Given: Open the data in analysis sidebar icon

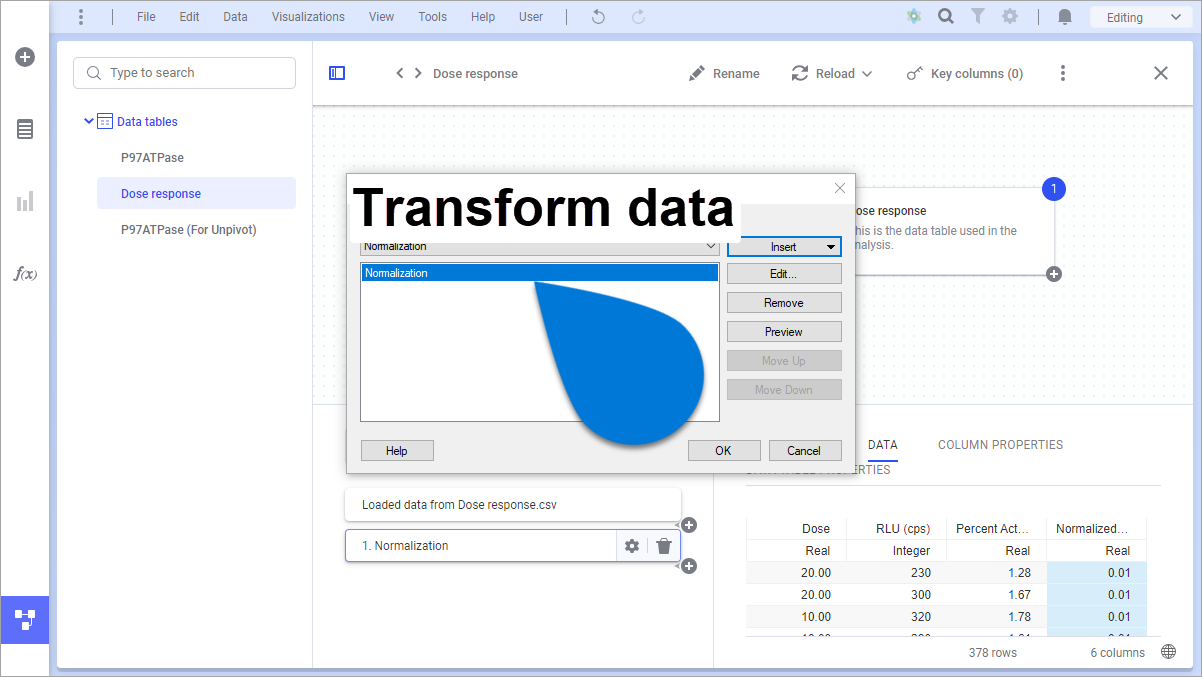Looking at the screenshot, I should click(x=25, y=129).
